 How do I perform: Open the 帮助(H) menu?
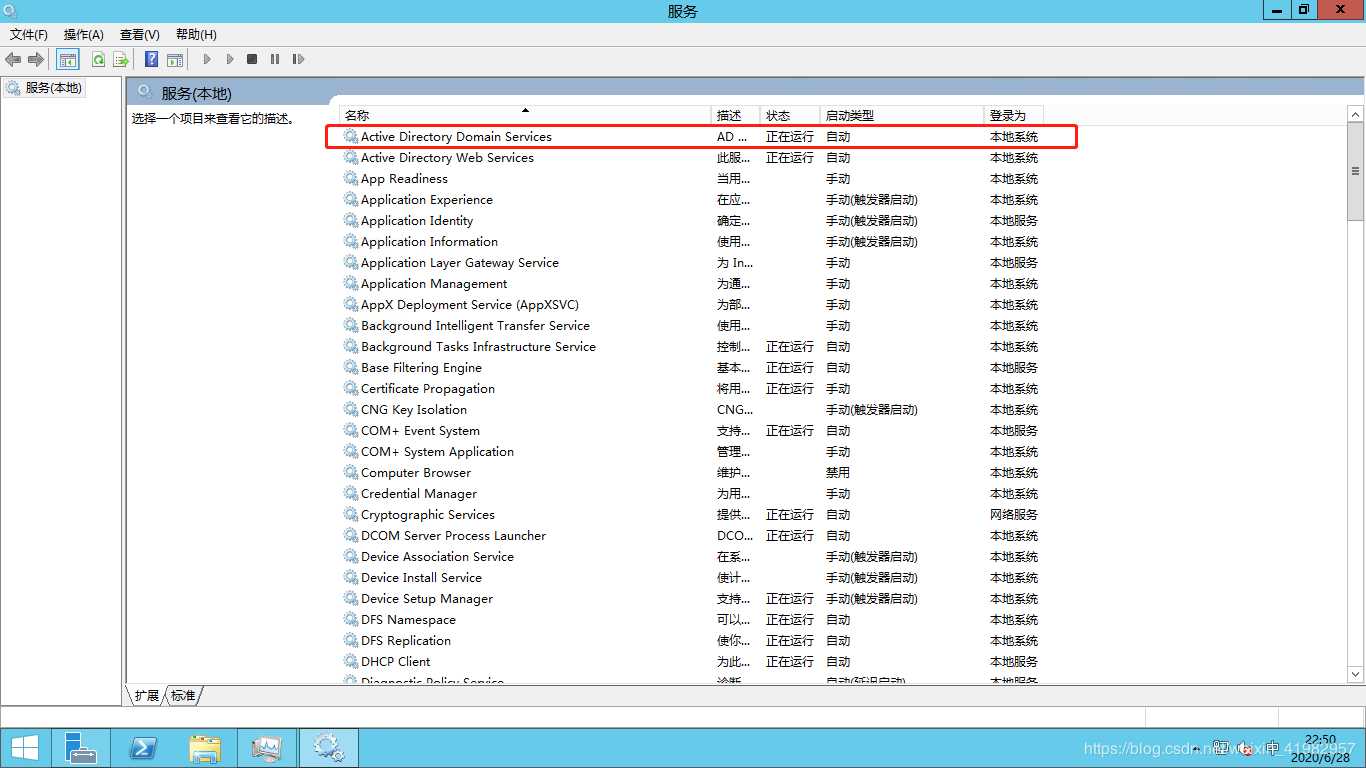196,35
